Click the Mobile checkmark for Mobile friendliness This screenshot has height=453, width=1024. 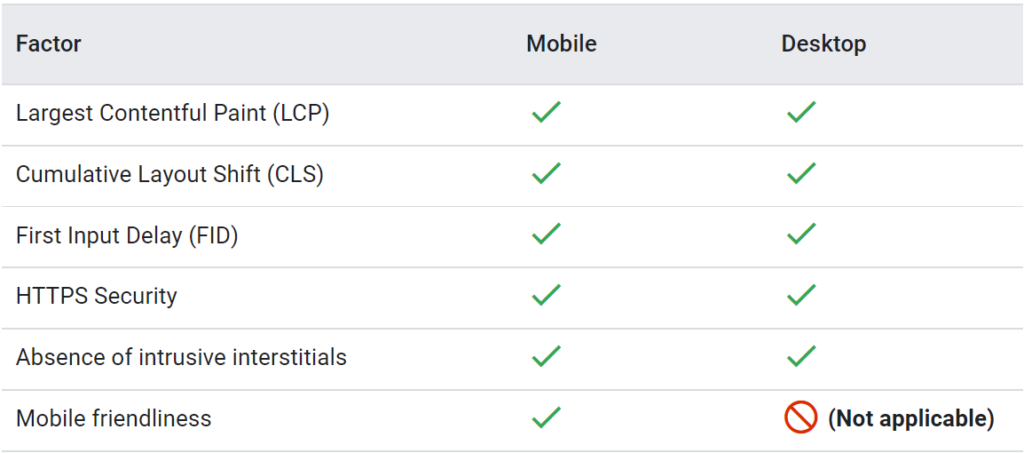coord(546,418)
